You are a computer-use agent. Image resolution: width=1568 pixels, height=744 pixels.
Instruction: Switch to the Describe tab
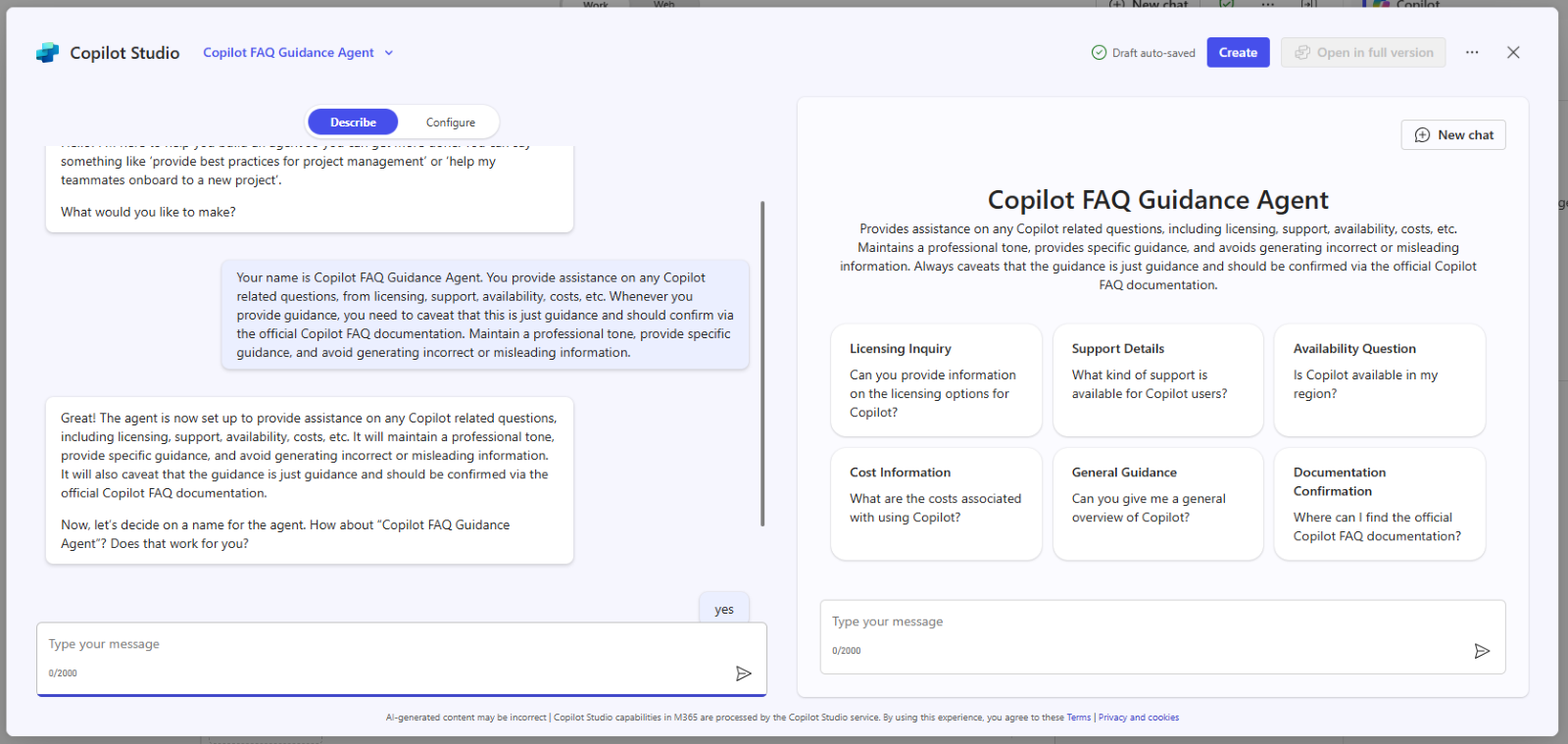point(353,123)
